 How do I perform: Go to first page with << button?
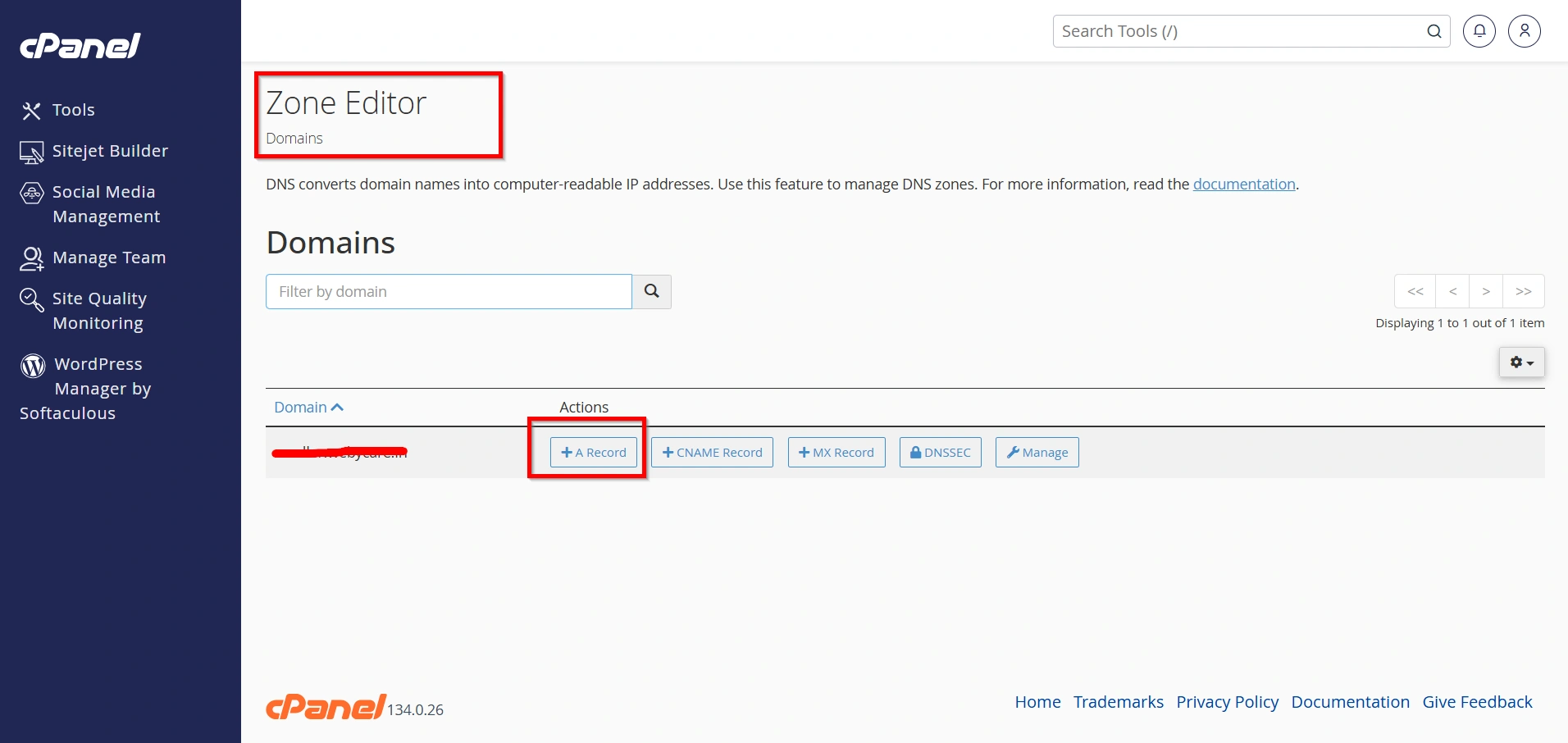(x=1415, y=291)
